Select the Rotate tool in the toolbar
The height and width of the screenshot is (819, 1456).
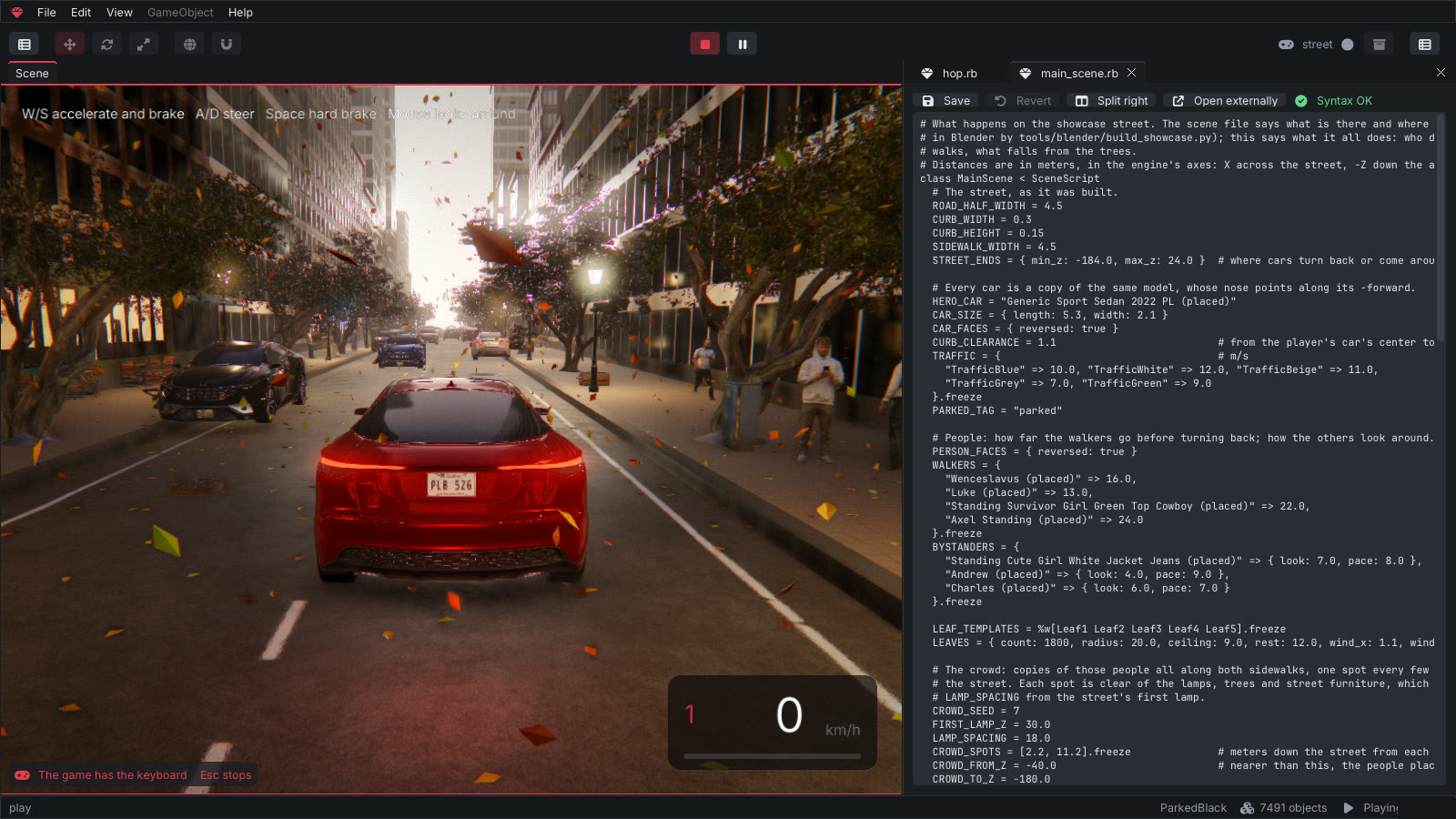107,44
